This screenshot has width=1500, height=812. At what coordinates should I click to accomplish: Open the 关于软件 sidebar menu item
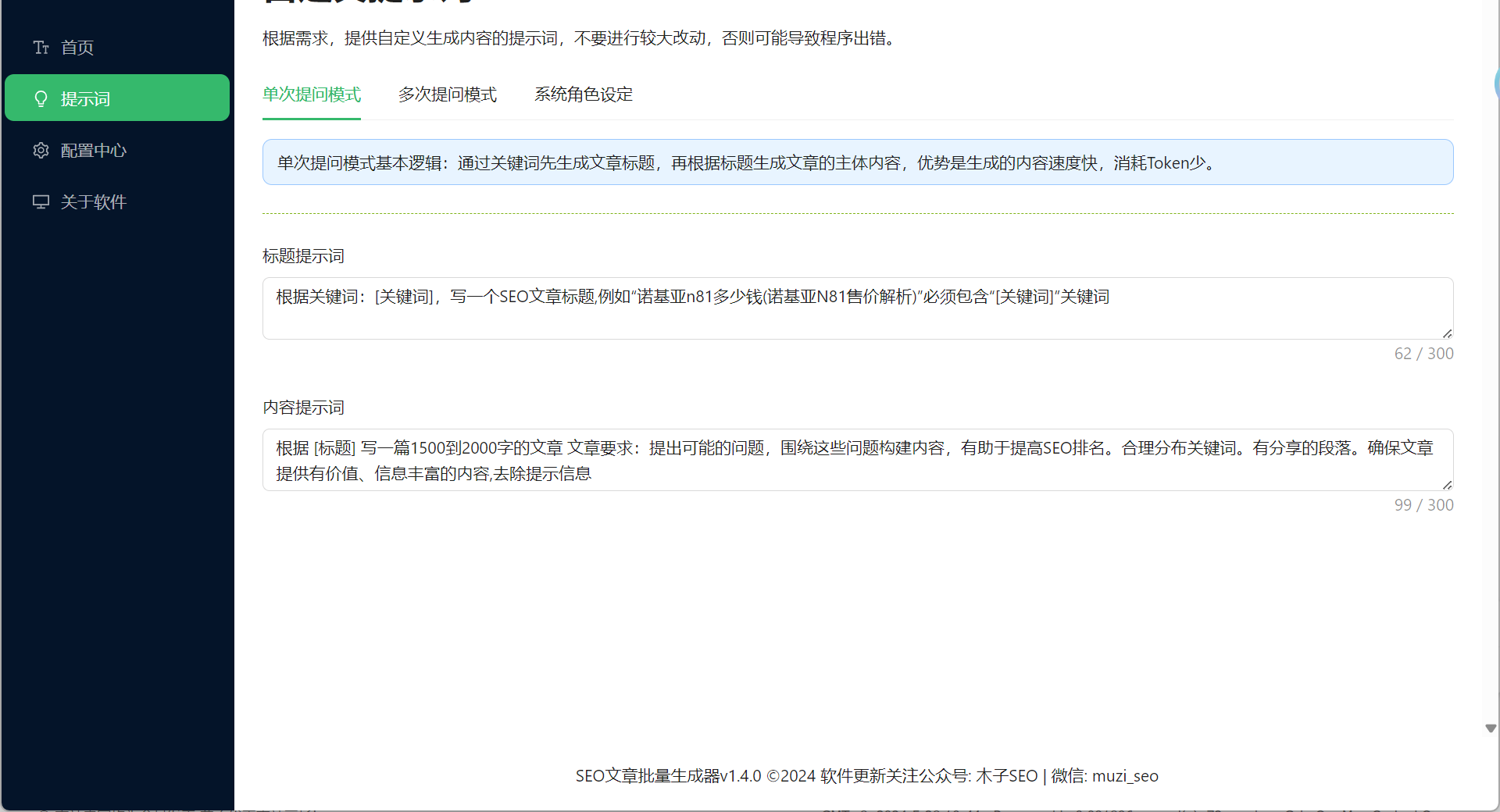click(x=117, y=202)
